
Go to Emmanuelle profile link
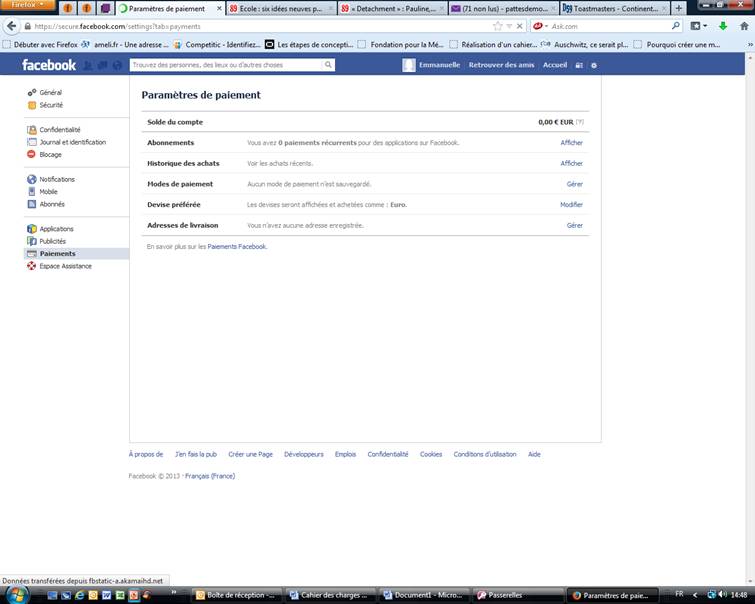point(439,65)
